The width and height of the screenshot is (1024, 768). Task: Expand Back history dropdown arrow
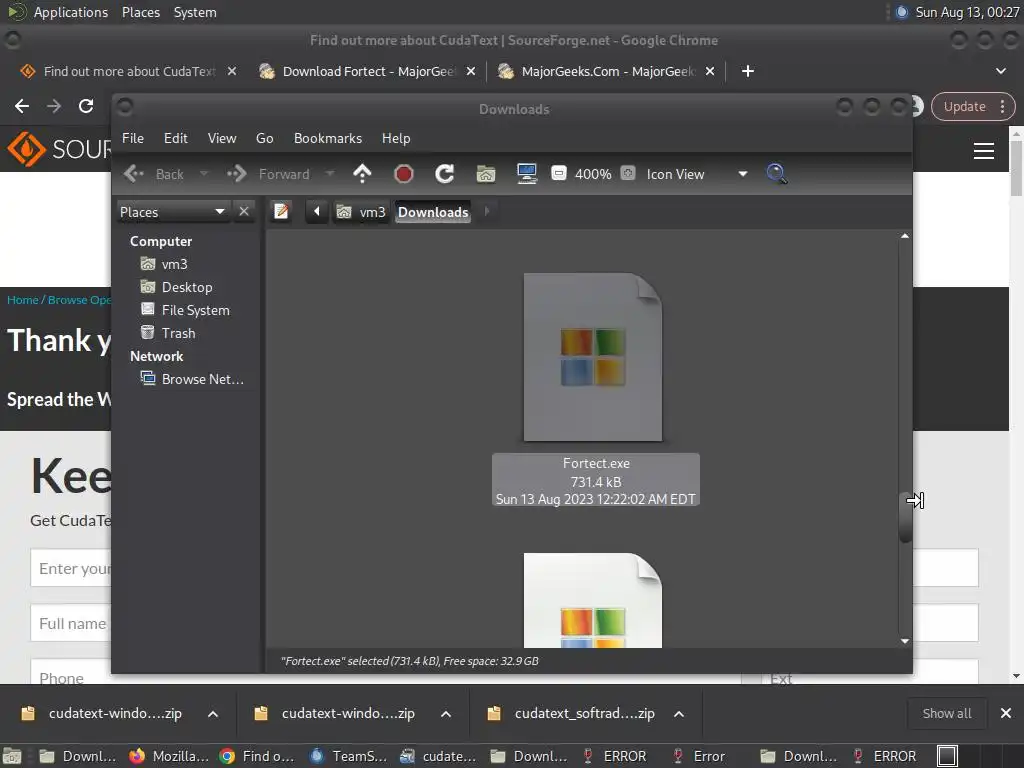204,174
